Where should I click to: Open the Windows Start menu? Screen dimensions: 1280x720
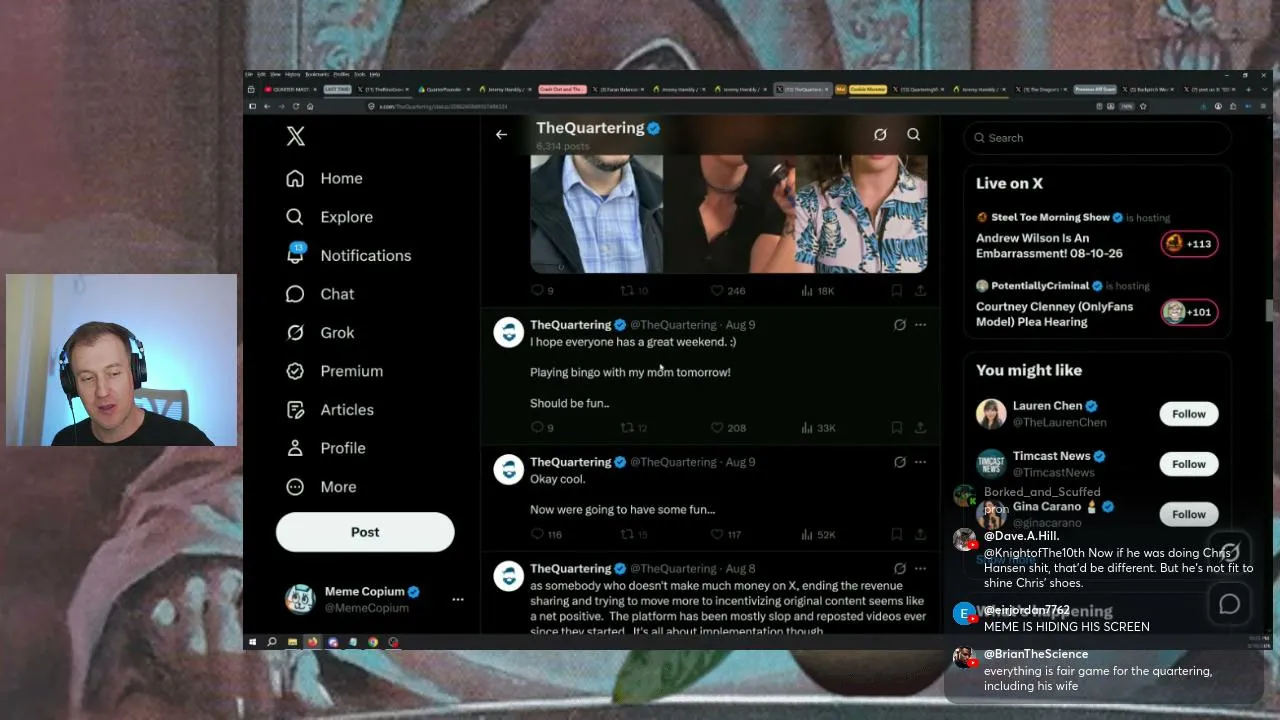pyautogui.click(x=253, y=642)
